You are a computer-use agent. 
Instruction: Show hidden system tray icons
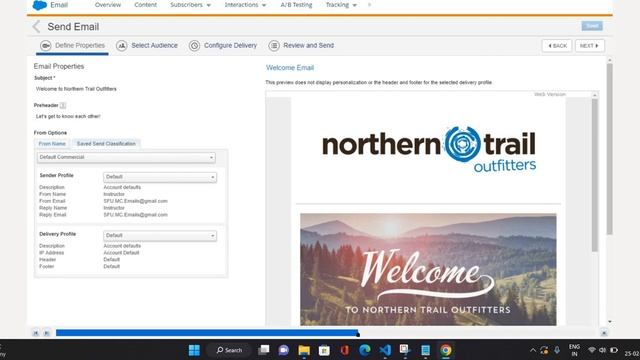click(533, 350)
